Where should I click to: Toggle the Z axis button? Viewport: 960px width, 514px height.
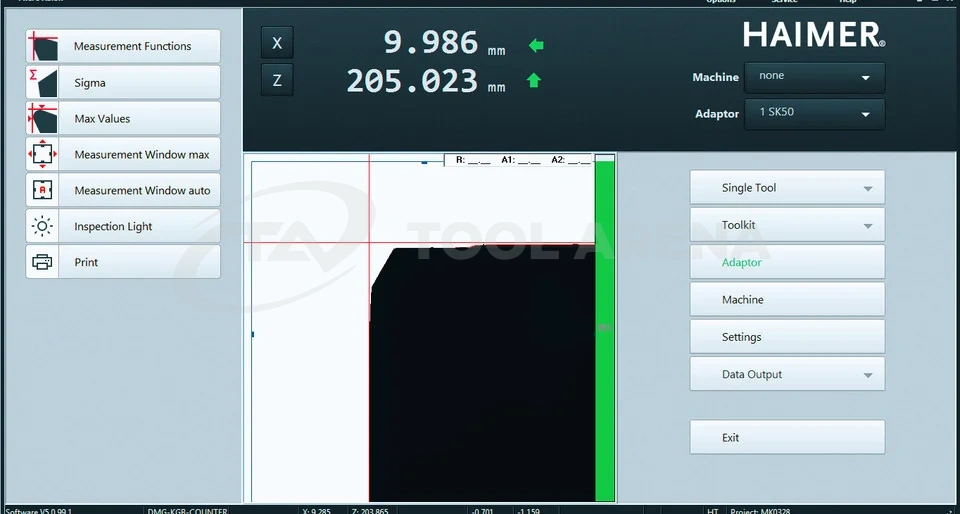(x=277, y=80)
